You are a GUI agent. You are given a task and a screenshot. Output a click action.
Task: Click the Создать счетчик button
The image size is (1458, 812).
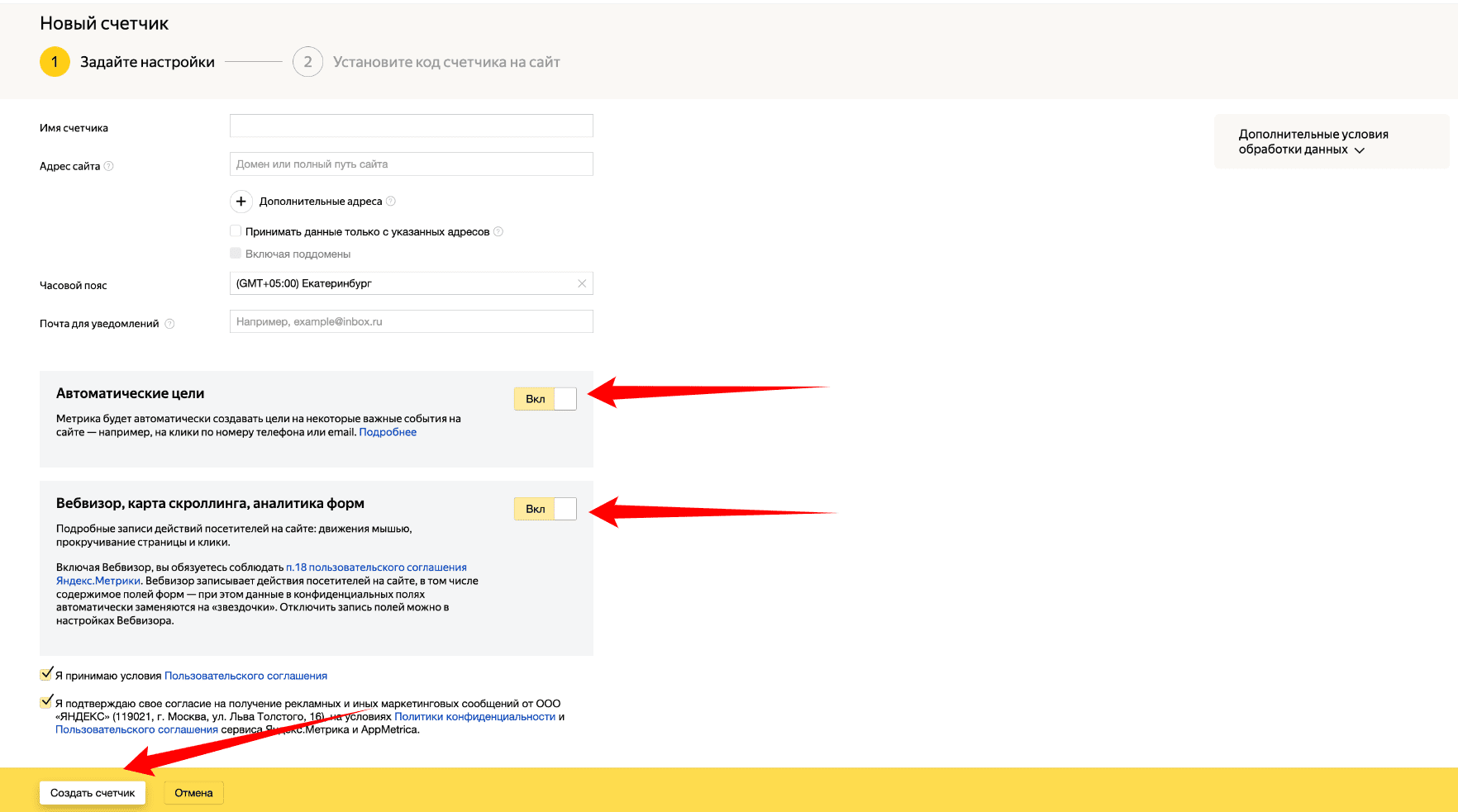click(93, 793)
